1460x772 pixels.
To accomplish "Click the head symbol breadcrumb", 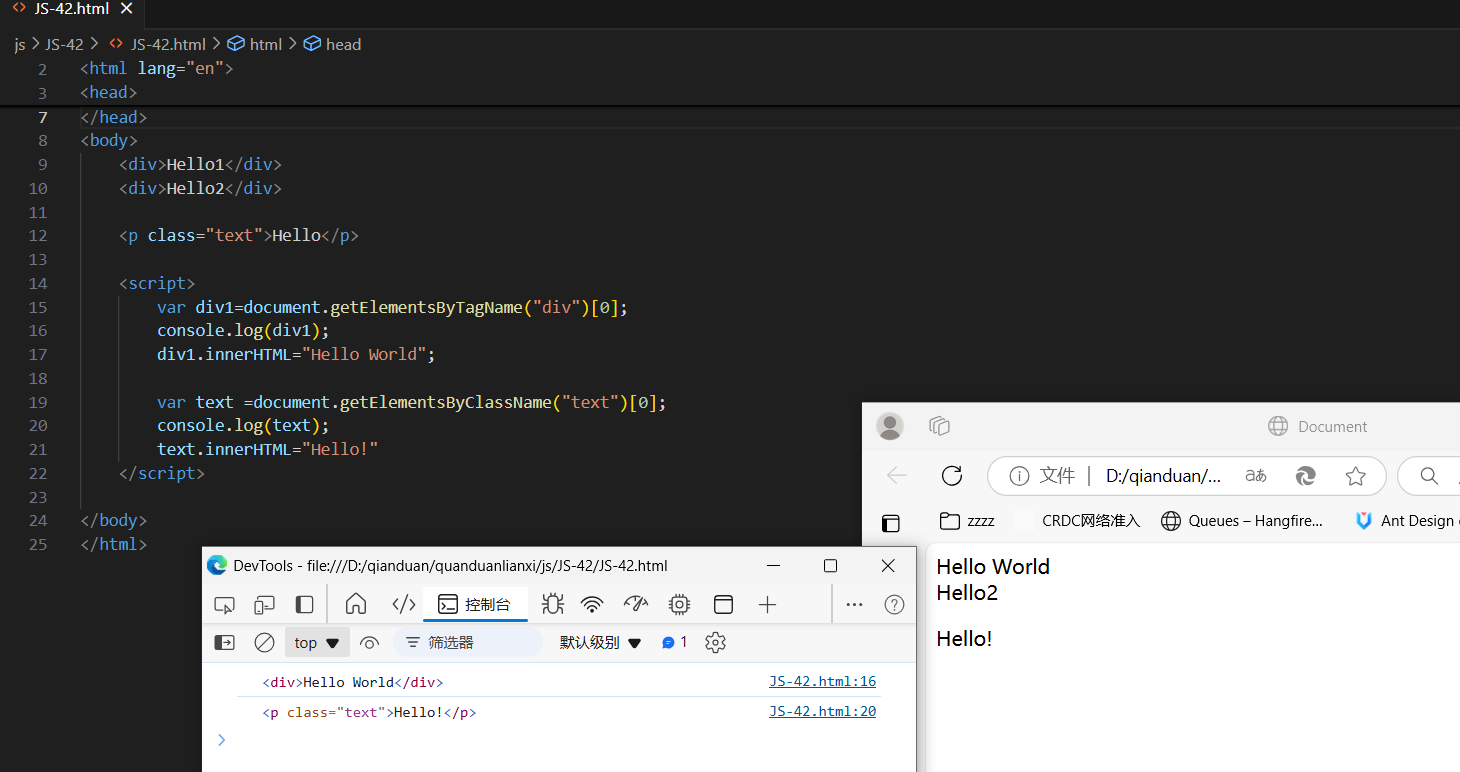I will coord(333,44).
